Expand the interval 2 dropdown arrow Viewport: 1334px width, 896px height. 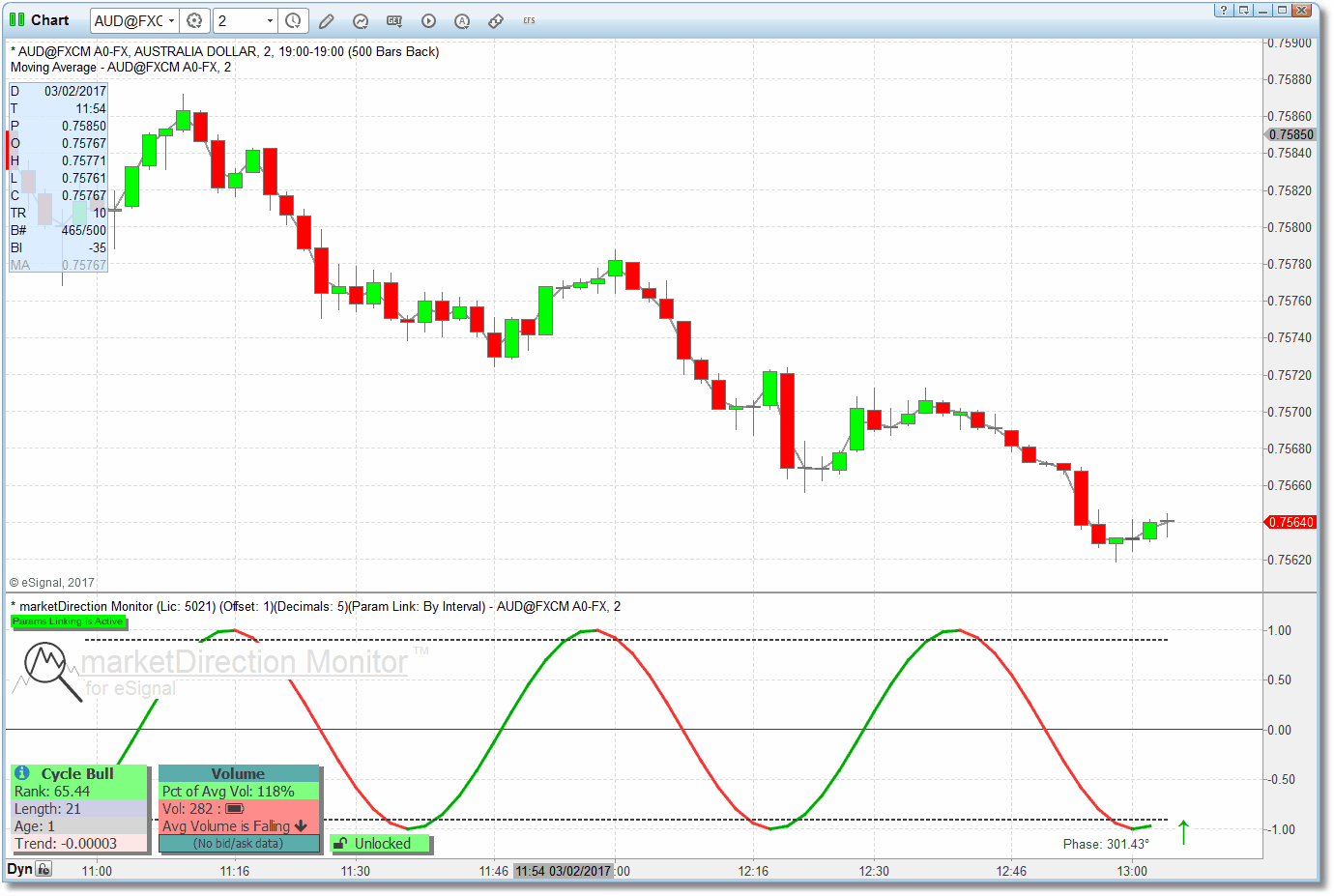point(270,20)
